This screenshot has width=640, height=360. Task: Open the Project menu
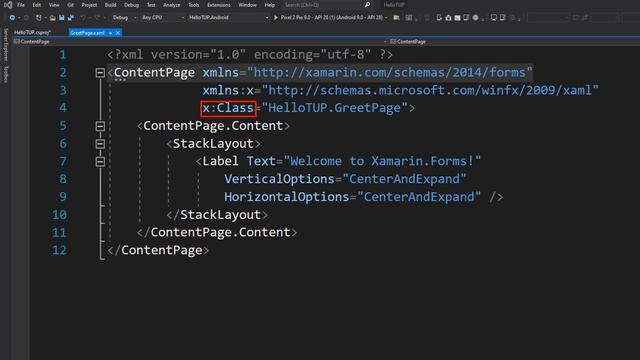[x=89, y=5]
